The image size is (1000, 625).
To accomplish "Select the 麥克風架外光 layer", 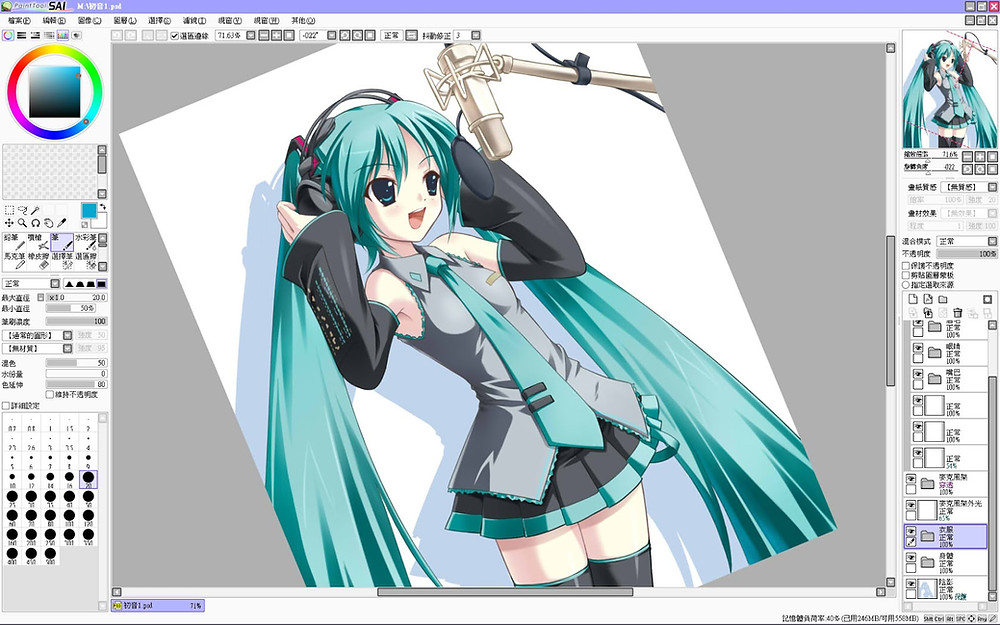I will 945,511.
